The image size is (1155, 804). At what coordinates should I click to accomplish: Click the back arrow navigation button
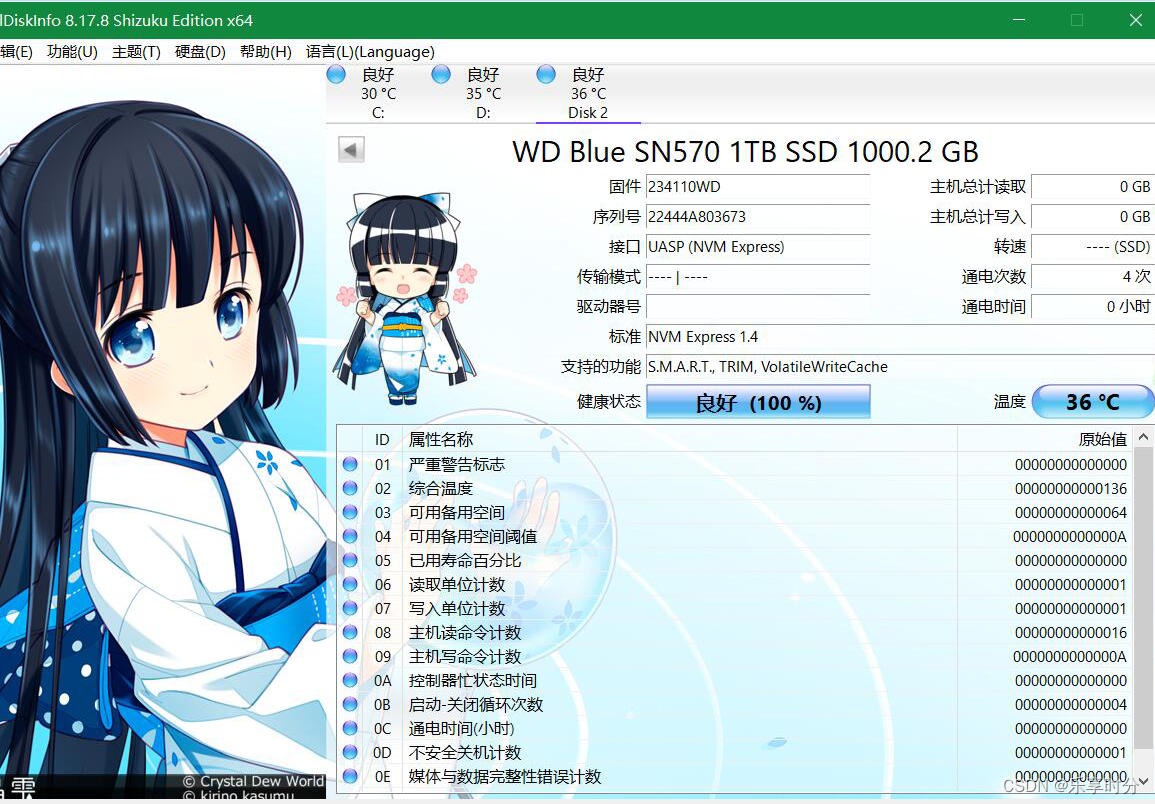(x=350, y=149)
